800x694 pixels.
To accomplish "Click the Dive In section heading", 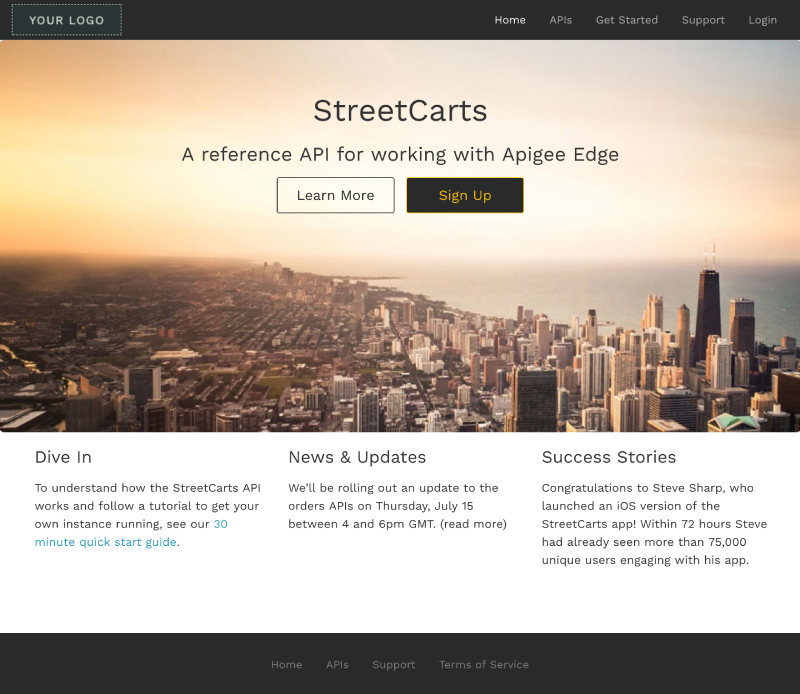I will point(63,457).
